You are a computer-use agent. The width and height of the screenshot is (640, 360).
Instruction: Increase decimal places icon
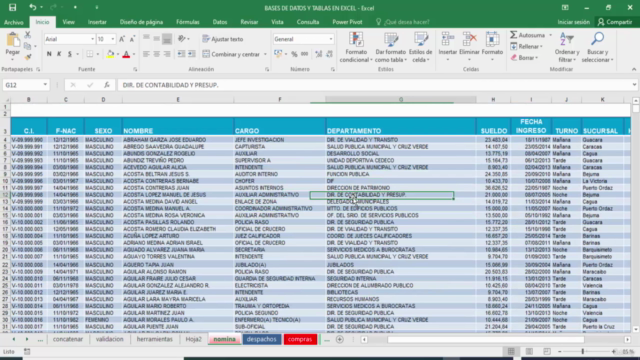coord(319,54)
